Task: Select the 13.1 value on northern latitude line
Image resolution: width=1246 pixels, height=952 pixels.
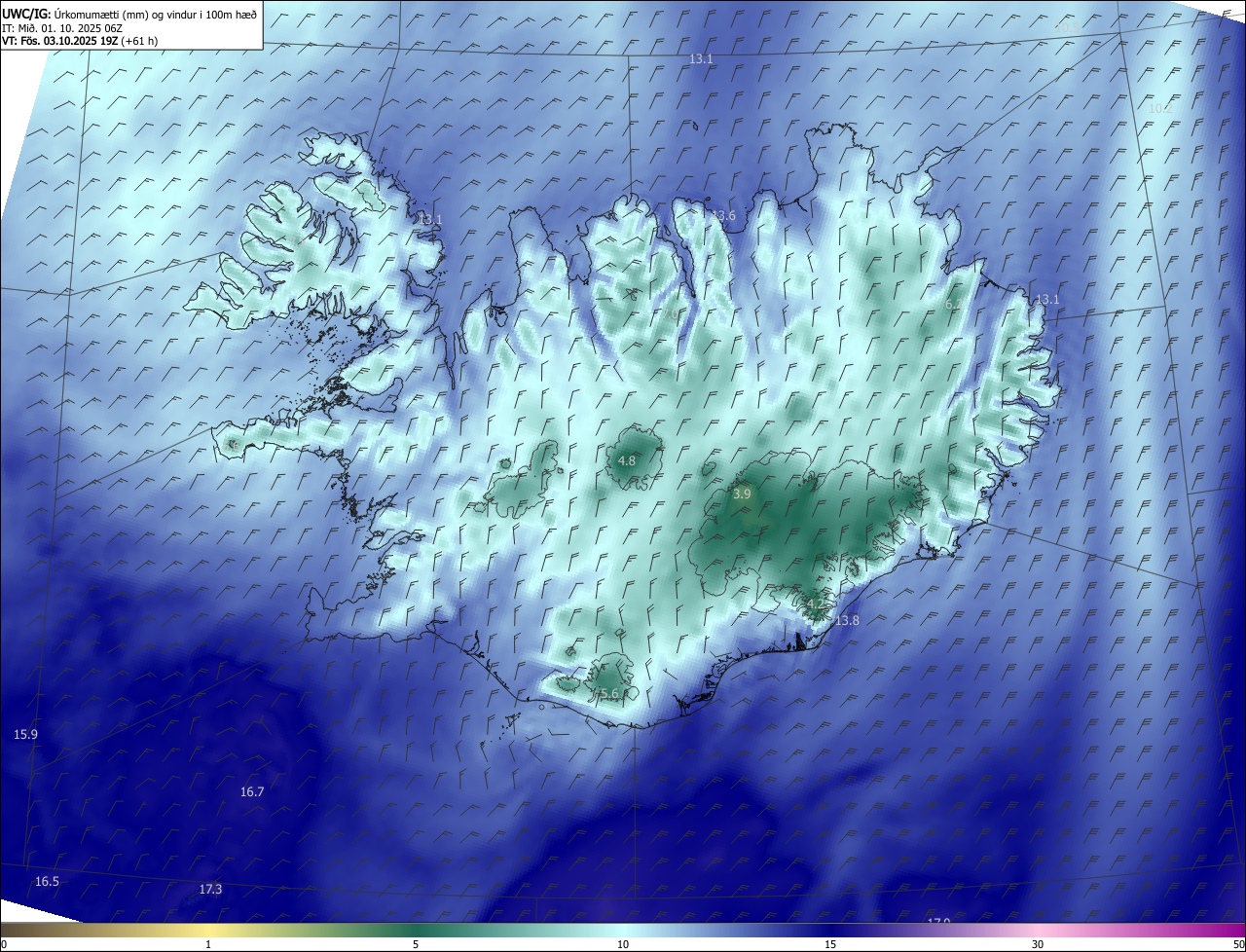Action: point(701,59)
